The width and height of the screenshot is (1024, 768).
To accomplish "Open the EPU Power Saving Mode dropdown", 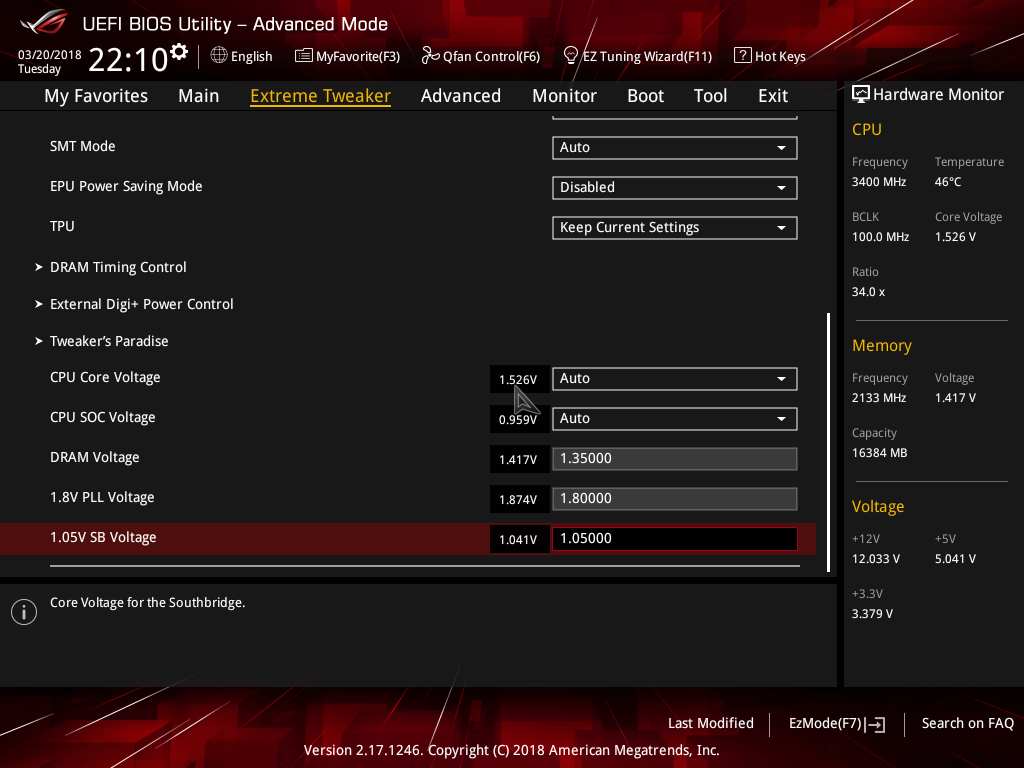I will 675,187.
